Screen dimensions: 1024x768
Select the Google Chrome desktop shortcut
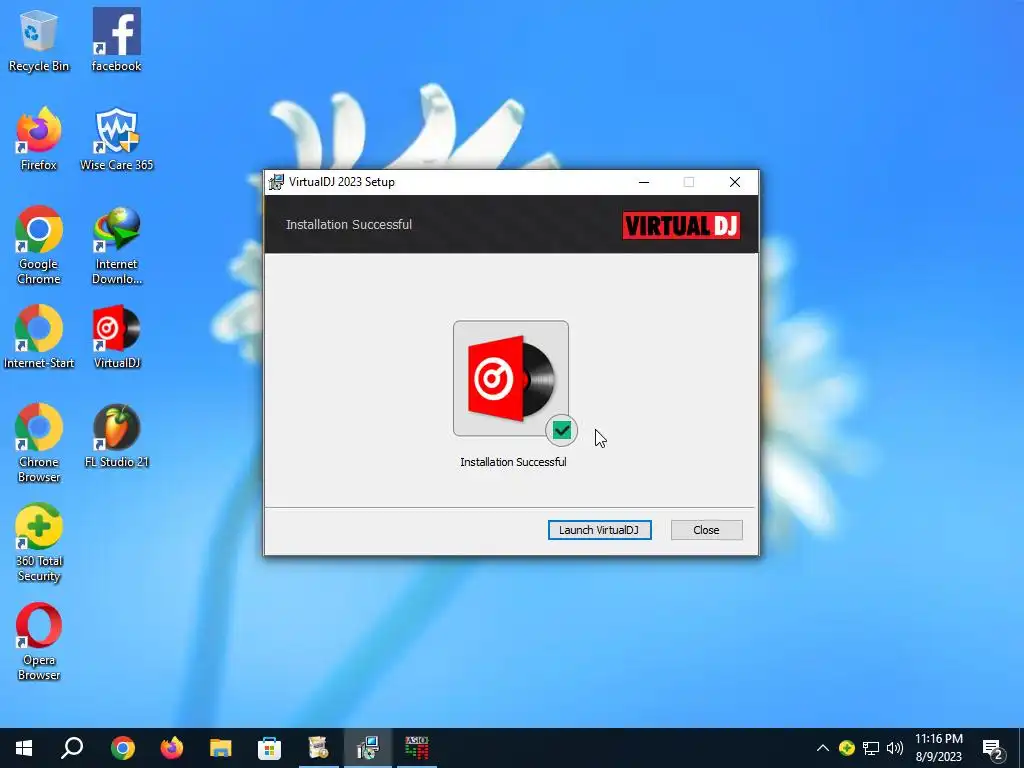coord(39,246)
